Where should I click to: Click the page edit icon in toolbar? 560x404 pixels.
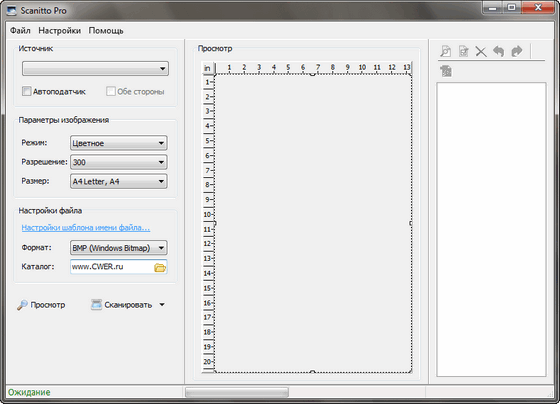(464, 51)
